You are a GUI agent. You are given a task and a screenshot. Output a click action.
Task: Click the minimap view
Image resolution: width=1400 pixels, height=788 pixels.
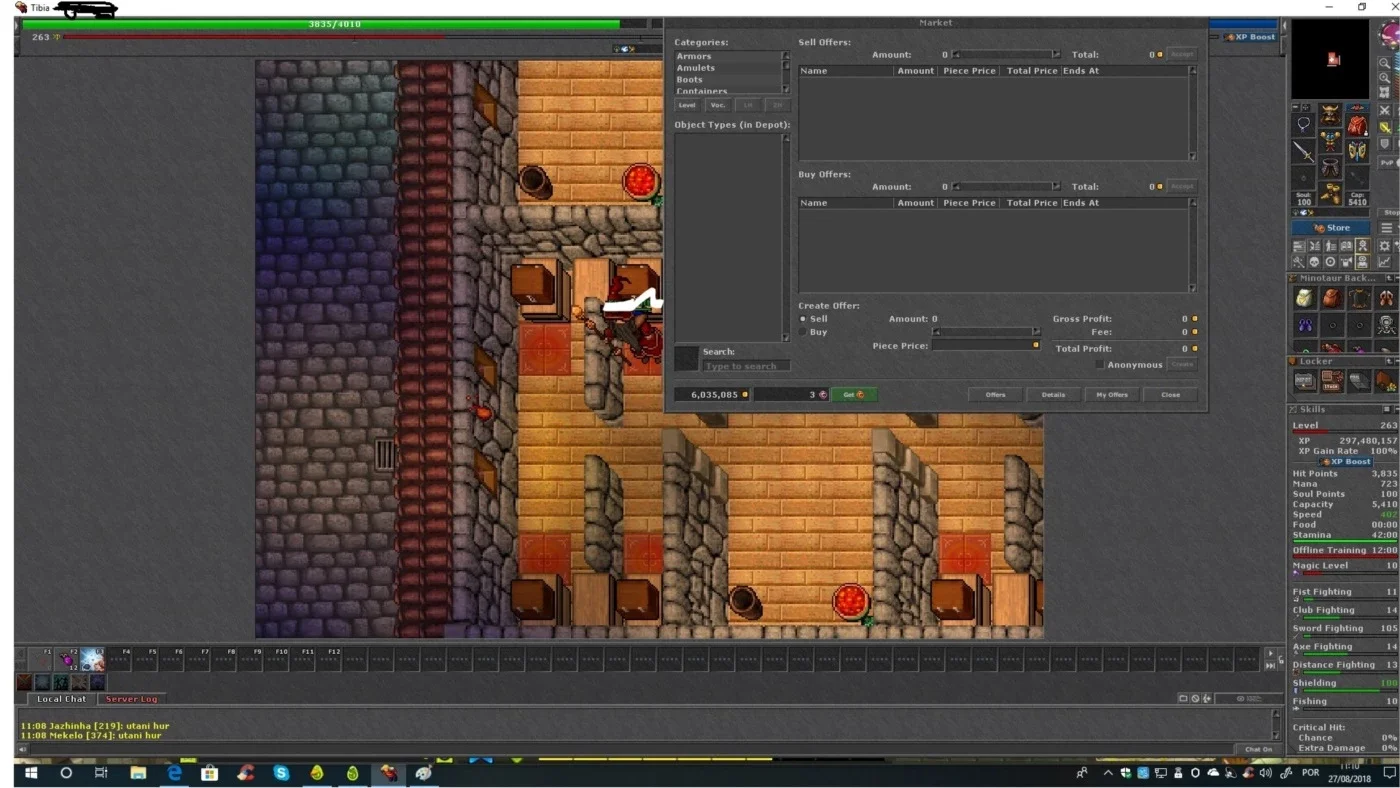(1331, 60)
